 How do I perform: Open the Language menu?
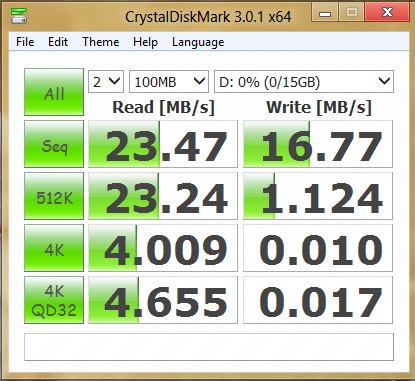tap(198, 42)
